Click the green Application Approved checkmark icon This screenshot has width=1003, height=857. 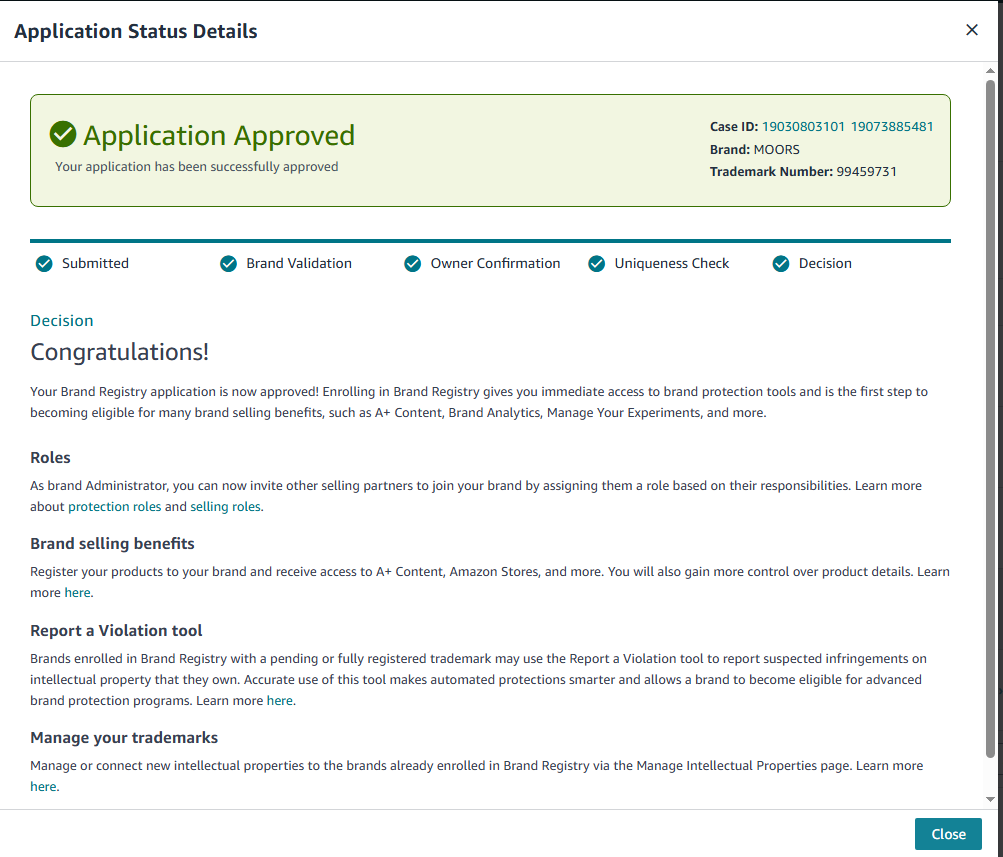coord(63,135)
